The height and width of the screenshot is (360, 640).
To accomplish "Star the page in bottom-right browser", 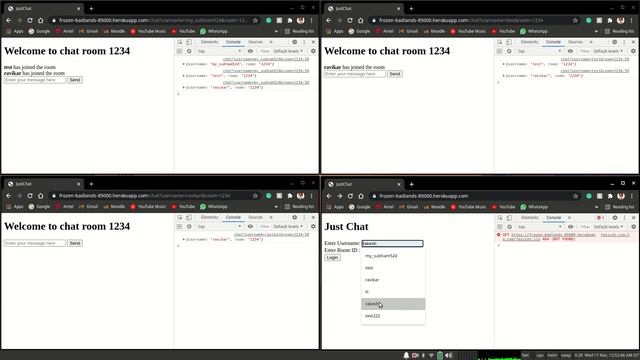I will (576, 196).
